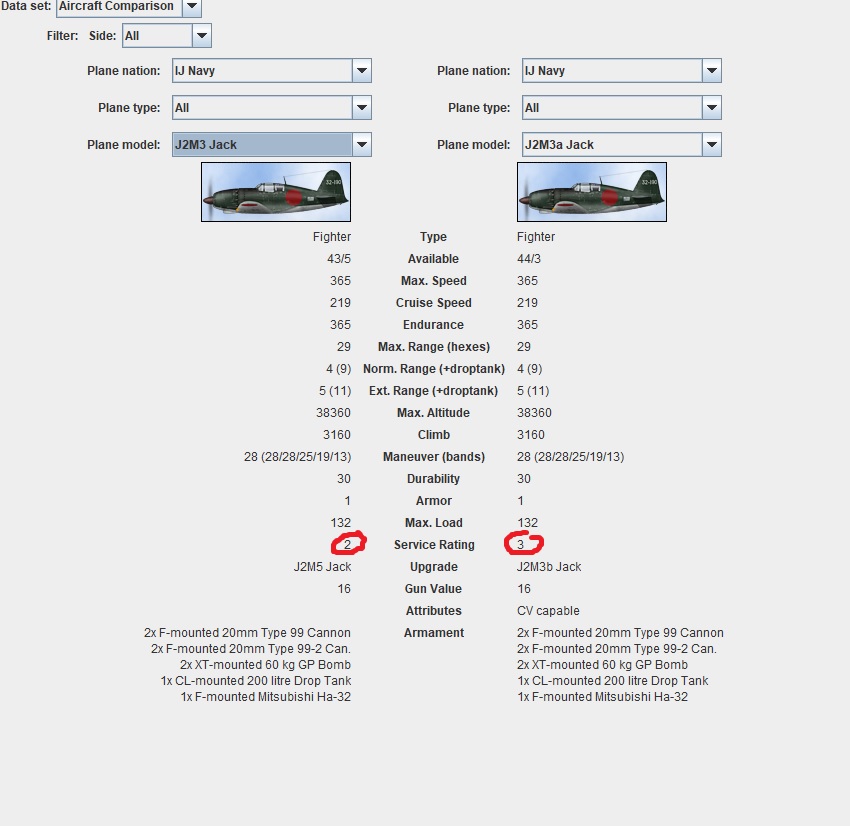850x826 pixels.
Task: Click the Gun Value label
Action: click(x=433, y=589)
